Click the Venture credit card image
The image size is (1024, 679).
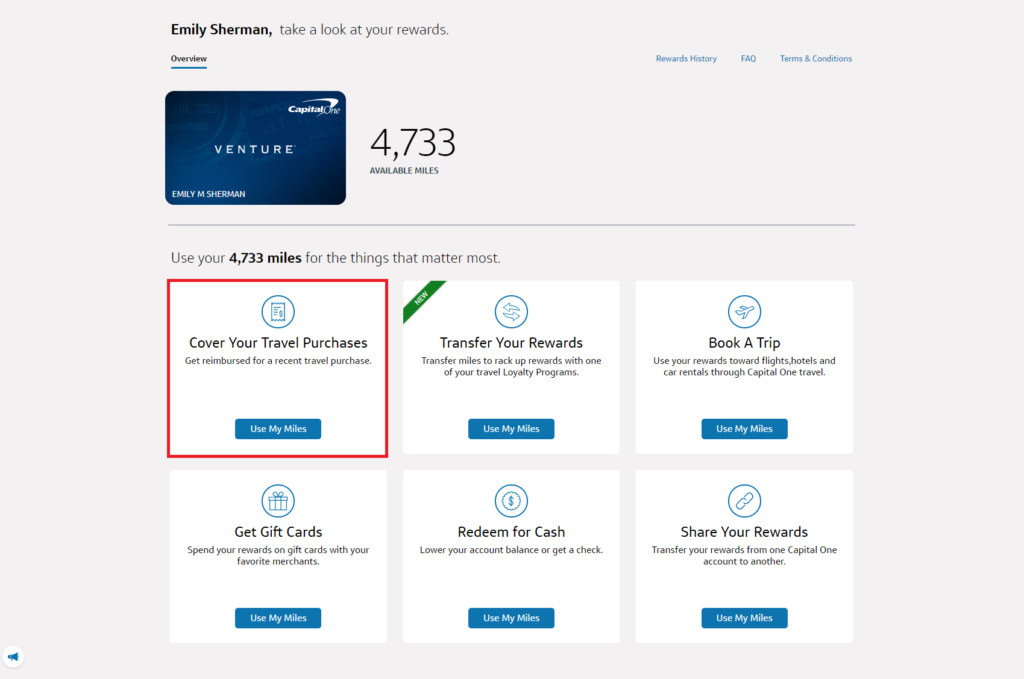tap(255, 148)
